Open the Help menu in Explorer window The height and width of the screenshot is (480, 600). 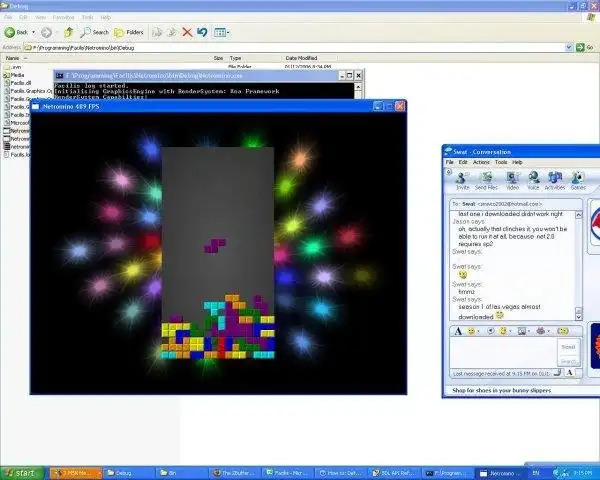click(106, 18)
